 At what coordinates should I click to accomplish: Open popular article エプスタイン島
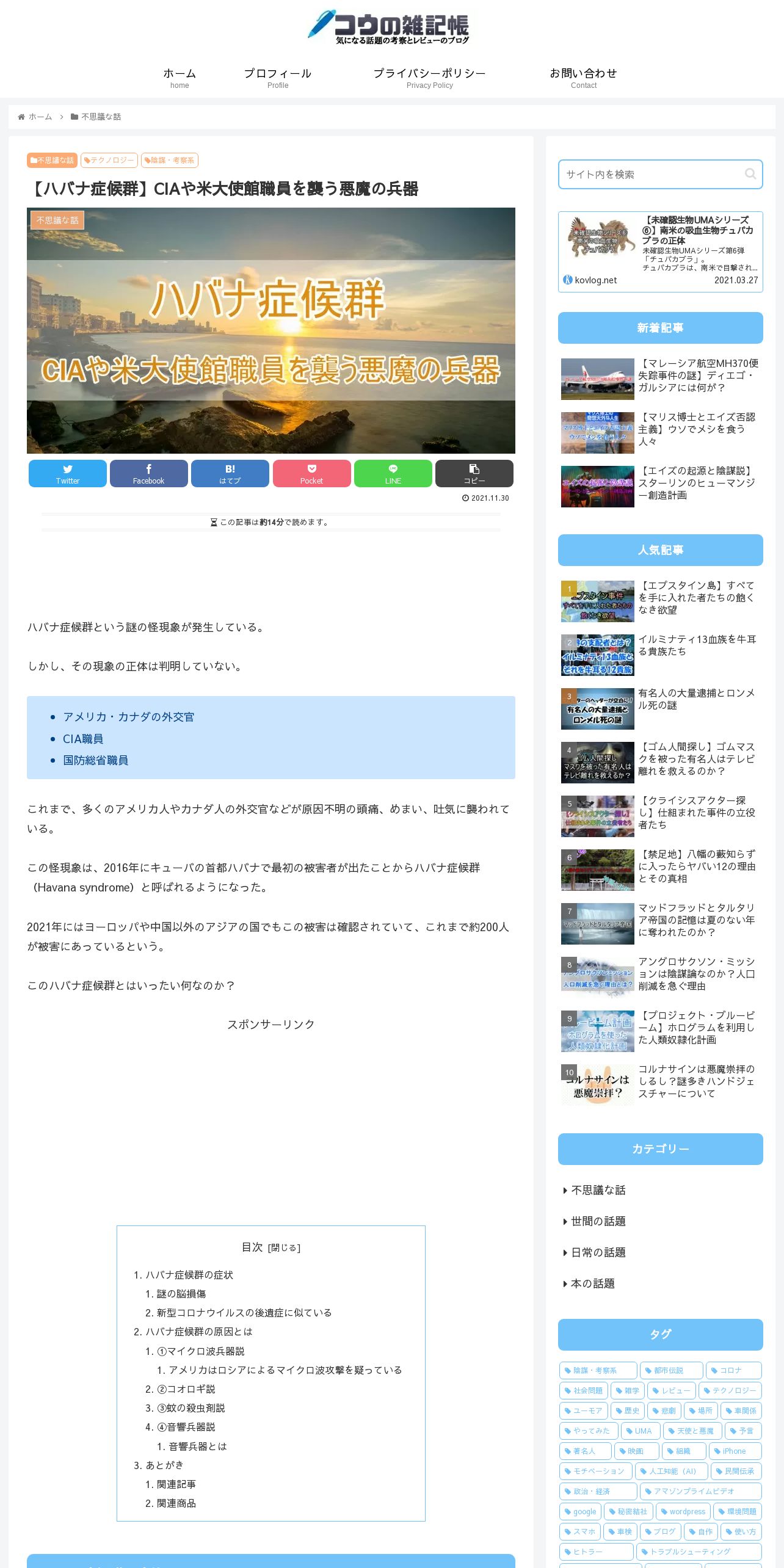pos(661,601)
